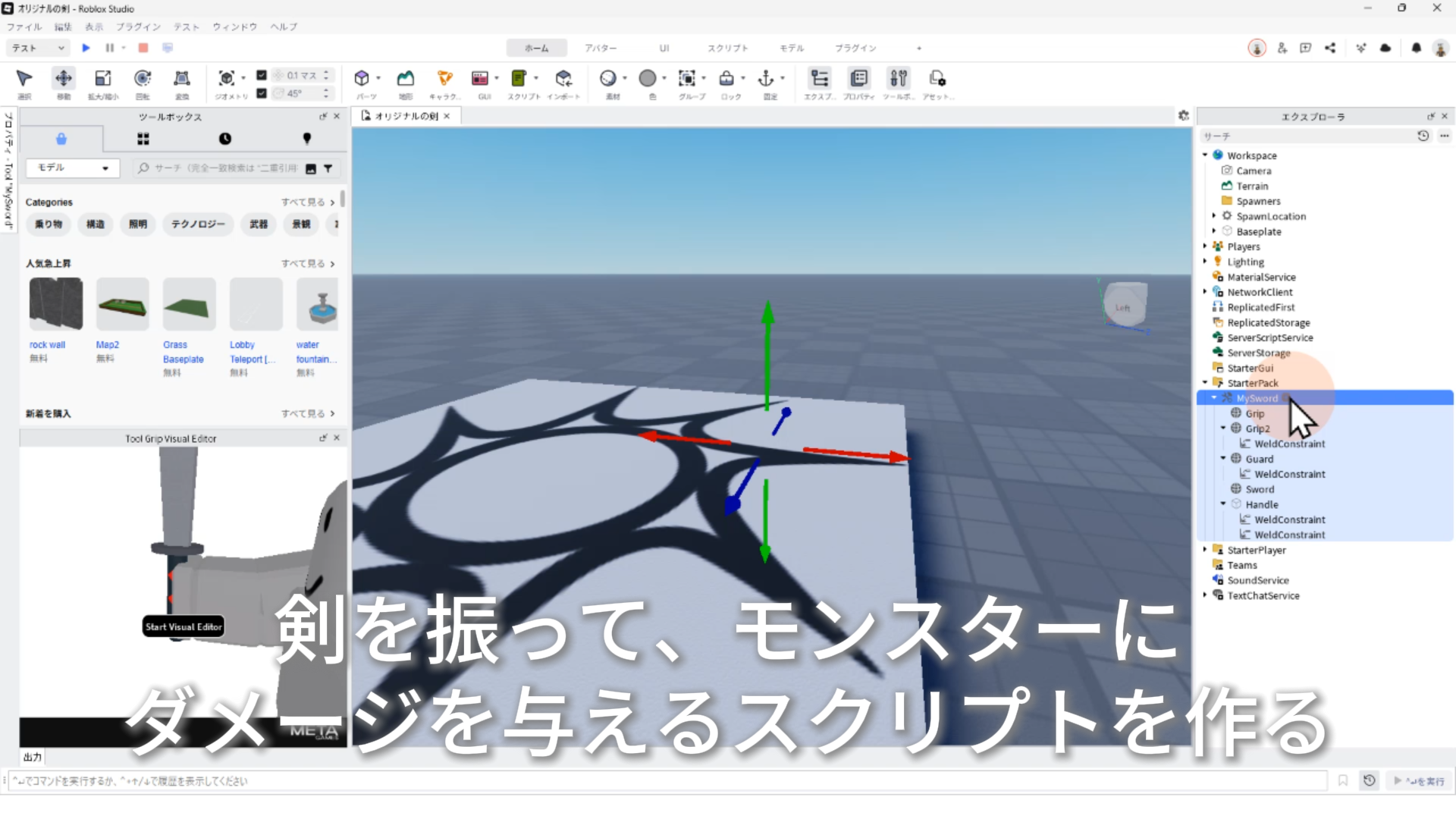Toggle the move snap grid checkbox
The width and height of the screenshot is (1456, 819).
[262, 75]
